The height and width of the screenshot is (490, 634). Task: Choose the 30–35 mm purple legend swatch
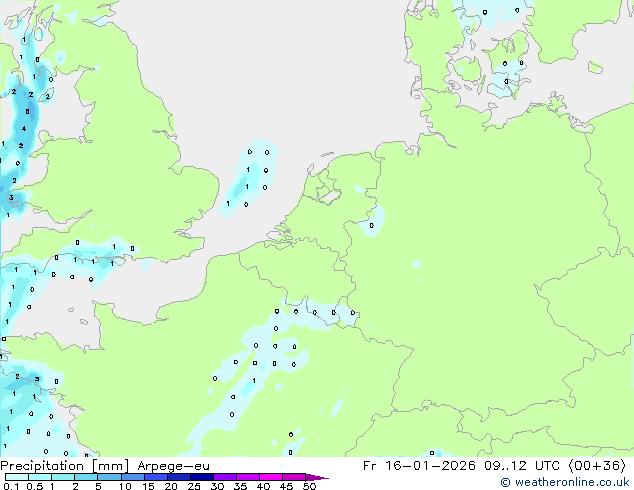225,477
